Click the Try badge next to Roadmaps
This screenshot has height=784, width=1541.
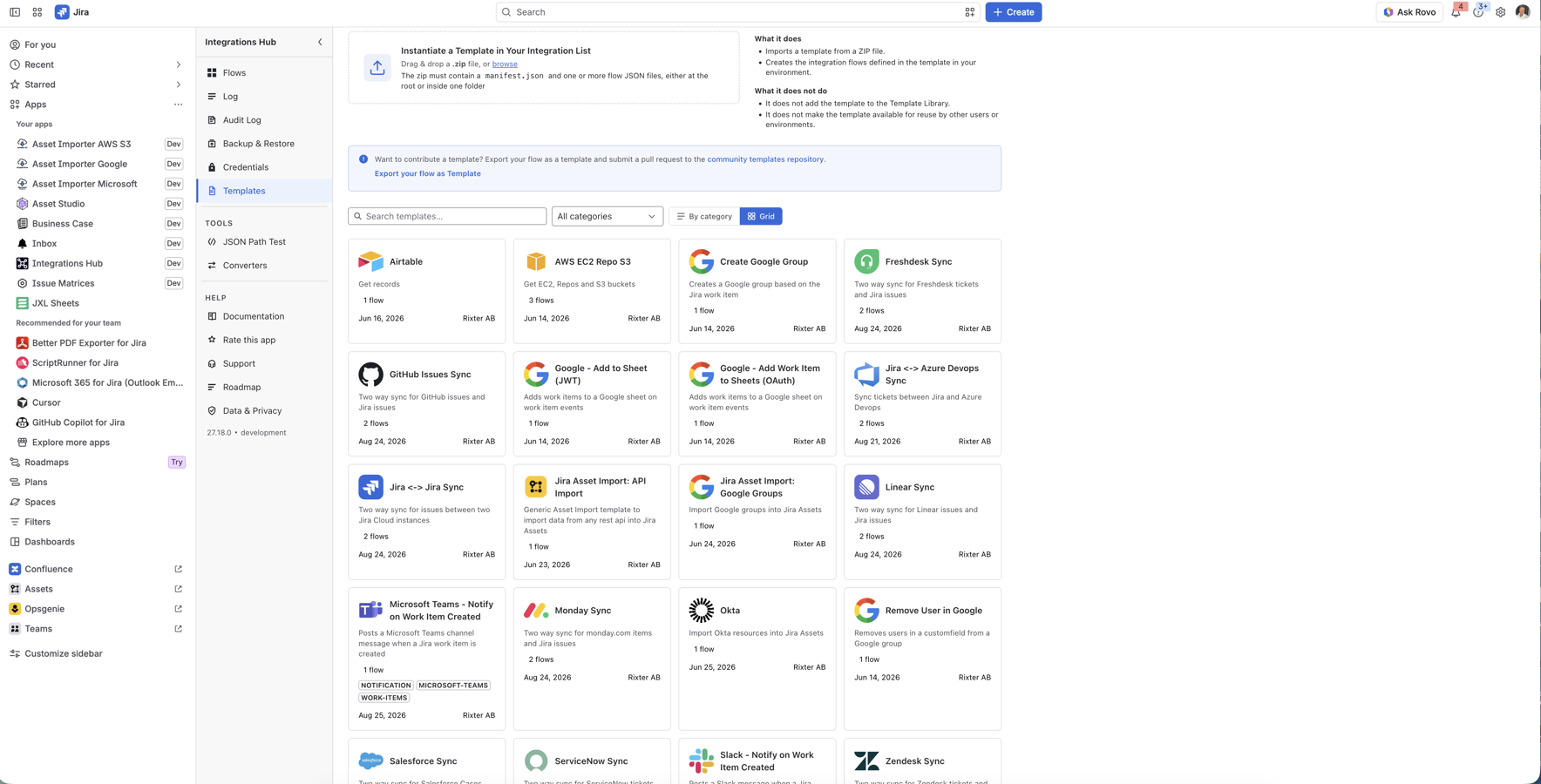177,463
